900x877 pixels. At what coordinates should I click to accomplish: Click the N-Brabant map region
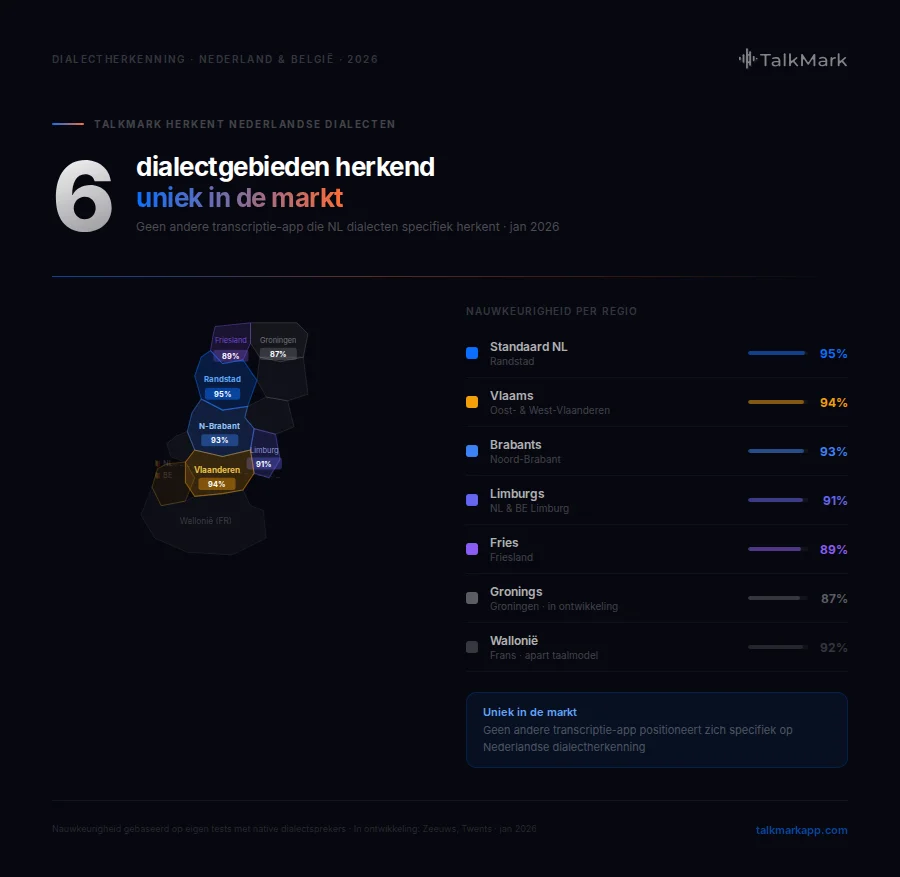coord(219,426)
